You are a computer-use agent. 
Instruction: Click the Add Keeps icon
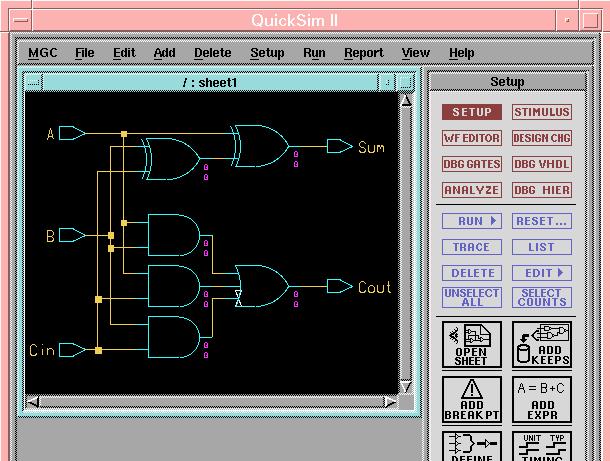coord(542,345)
